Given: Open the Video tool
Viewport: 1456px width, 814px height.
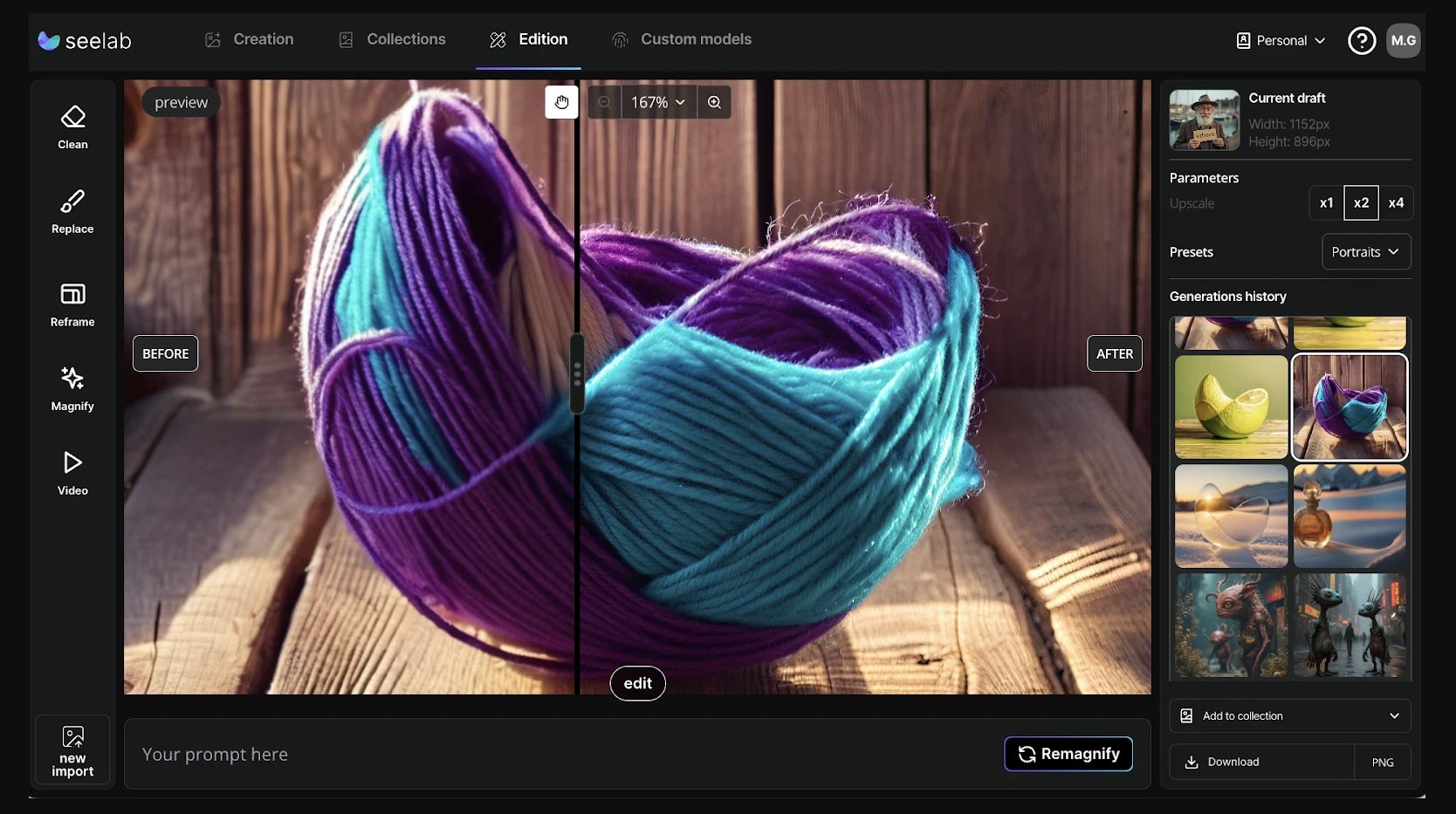Looking at the screenshot, I should click(x=72, y=473).
